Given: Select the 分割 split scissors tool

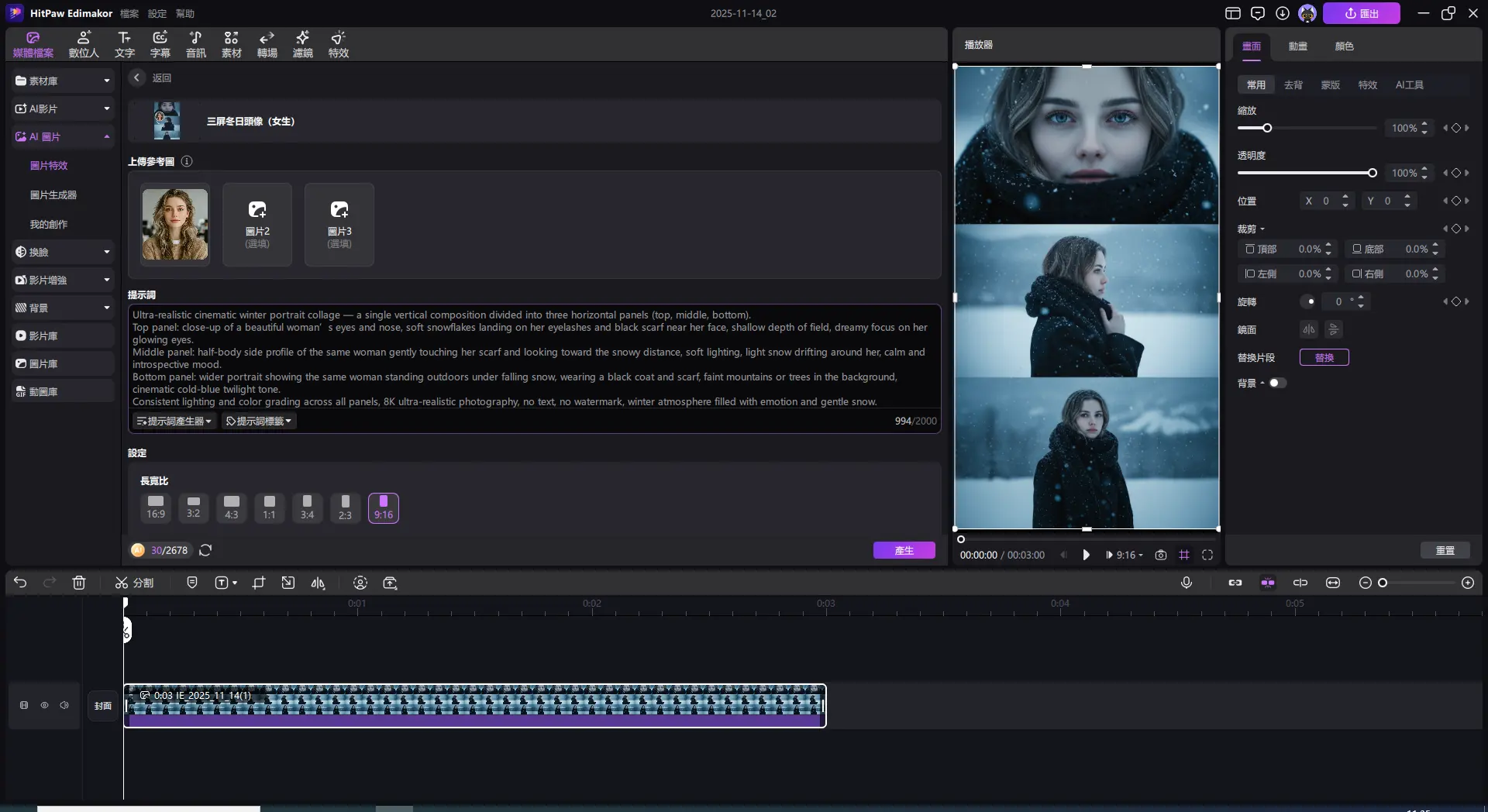Looking at the screenshot, I should point(134,583).
